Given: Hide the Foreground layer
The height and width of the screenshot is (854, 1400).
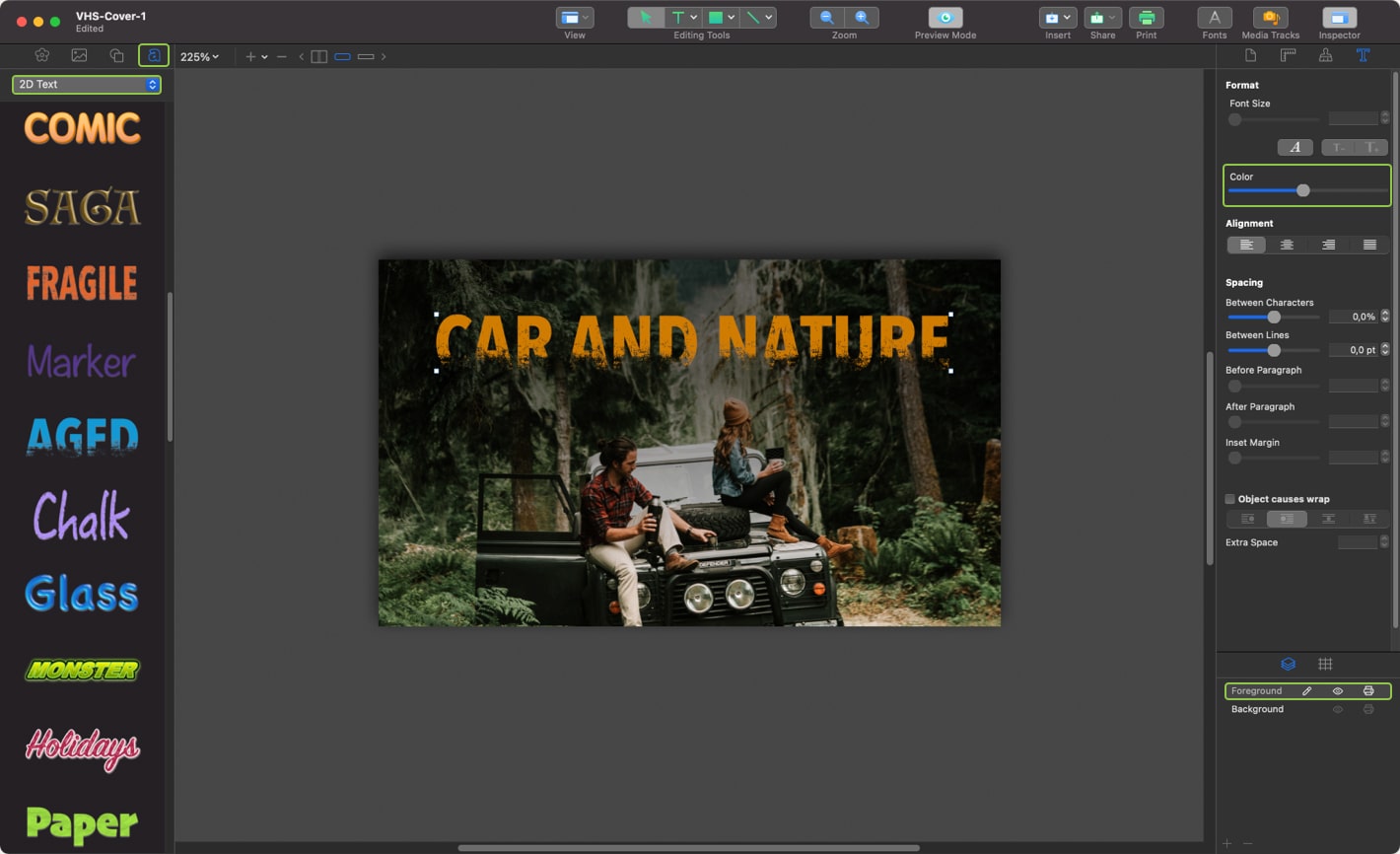Looking at the screenshot, I should [x=1338, y=690].
